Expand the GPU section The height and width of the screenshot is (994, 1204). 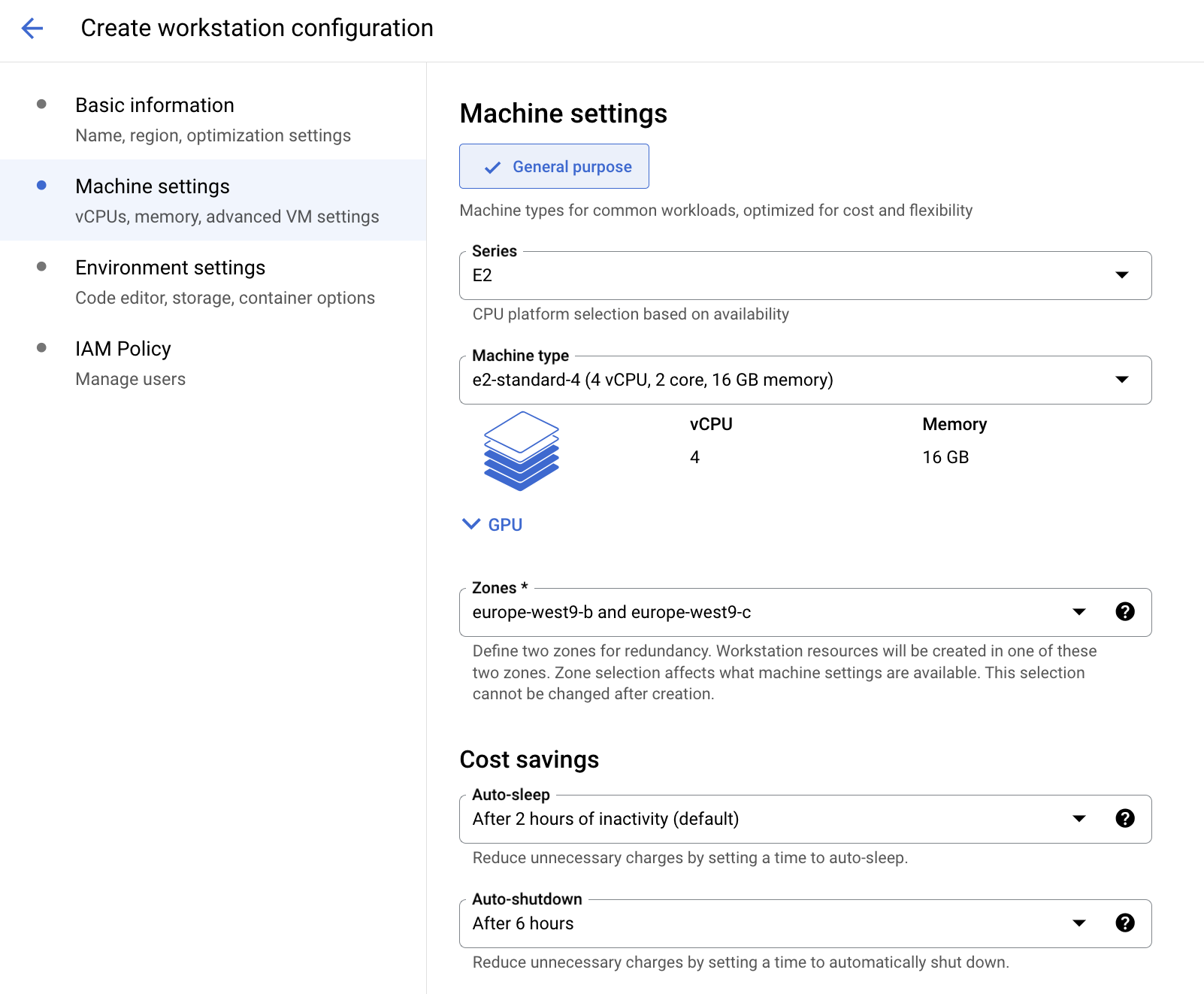pyautogui.click(x=493, y=525)
